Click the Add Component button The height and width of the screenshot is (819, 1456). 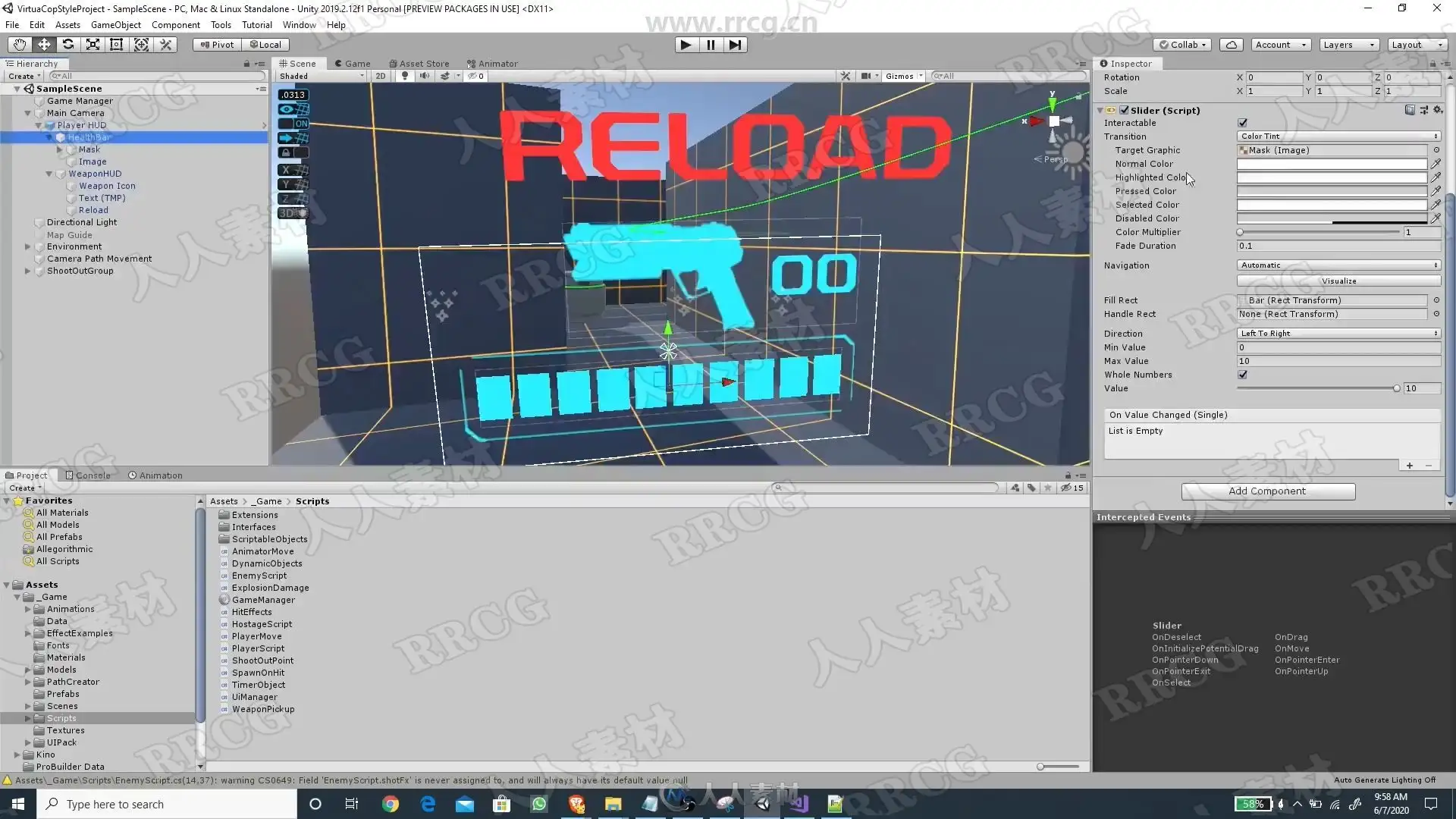click(1267, 491)
